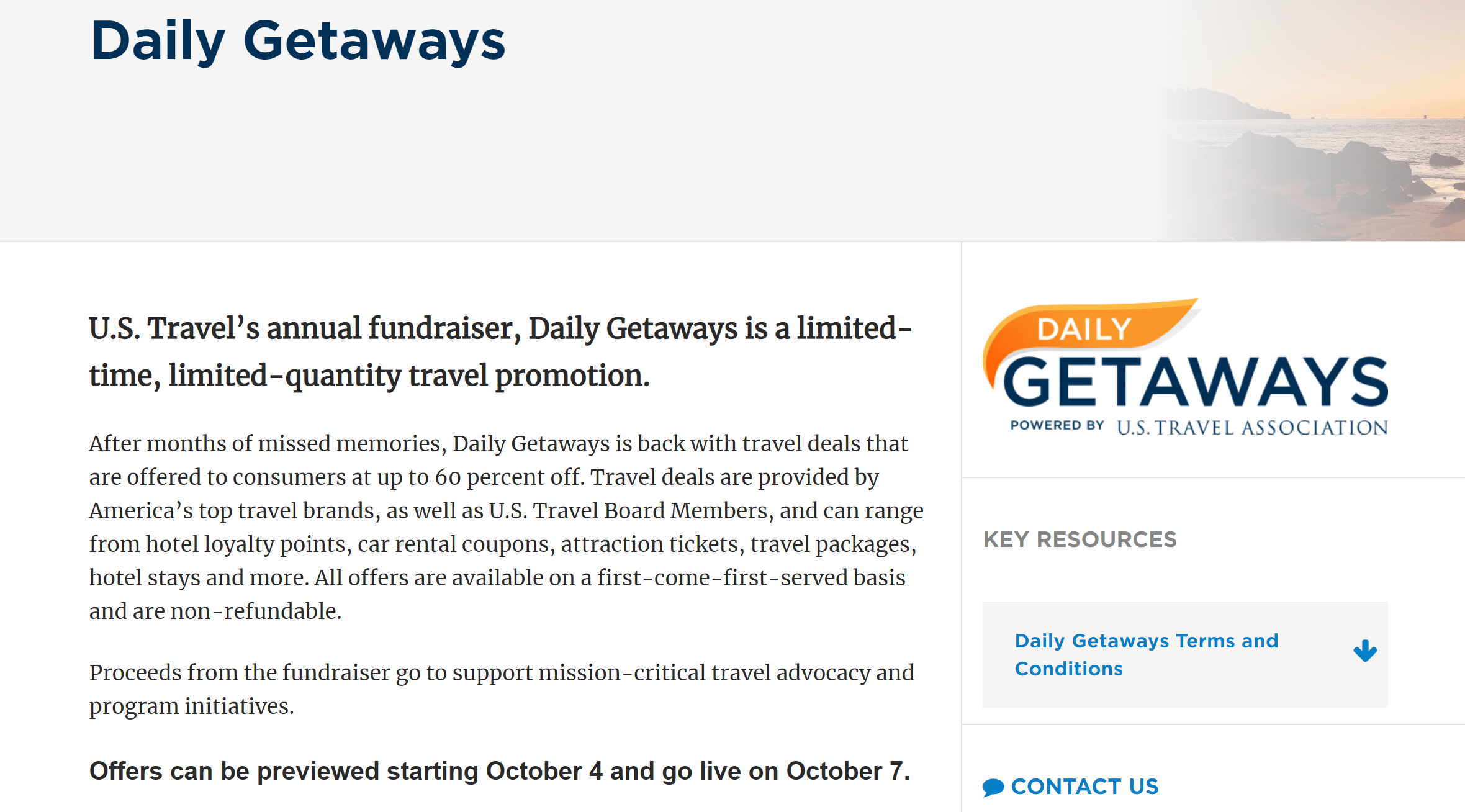Select the Daily Getaways page heading
The width and height of the screenshot is (1465, 812).
coord(298,39)
